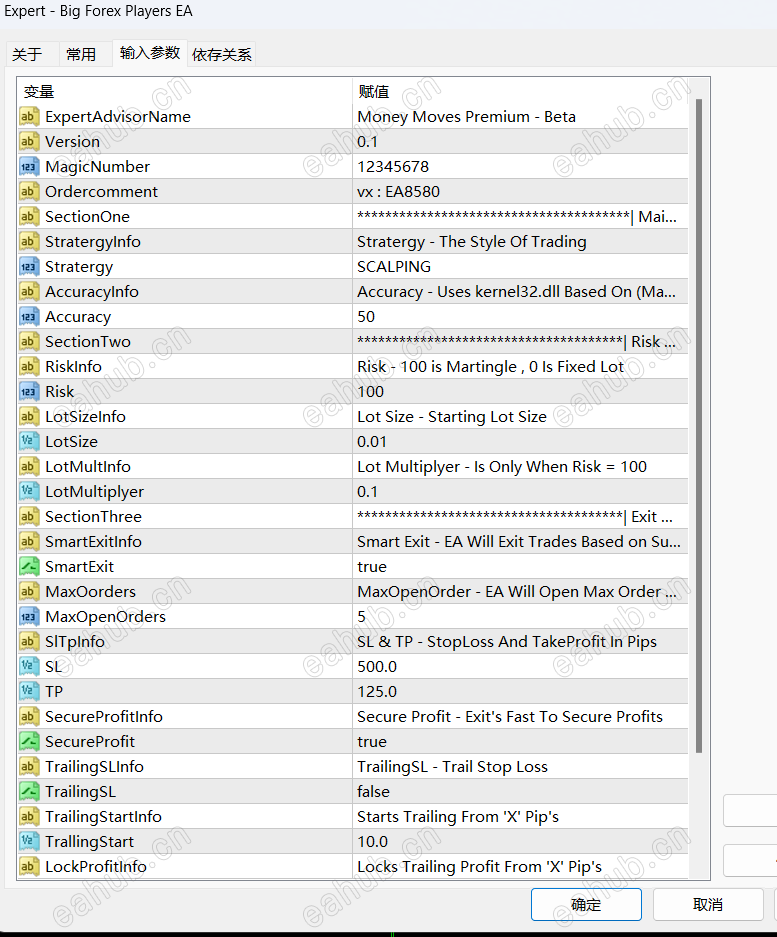Open the 依存关系 tab

tap(222, 54)
